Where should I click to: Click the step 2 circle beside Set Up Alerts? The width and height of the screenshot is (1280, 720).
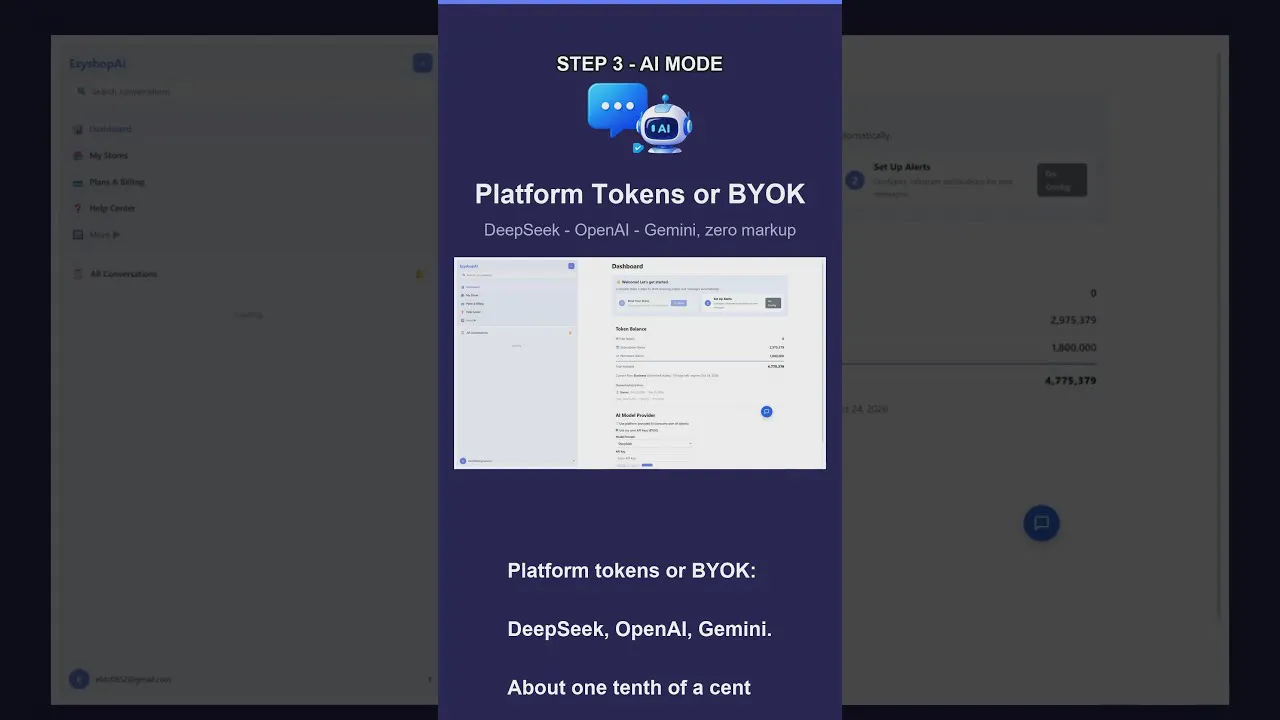pyautogui.click(x=855, y=180)
